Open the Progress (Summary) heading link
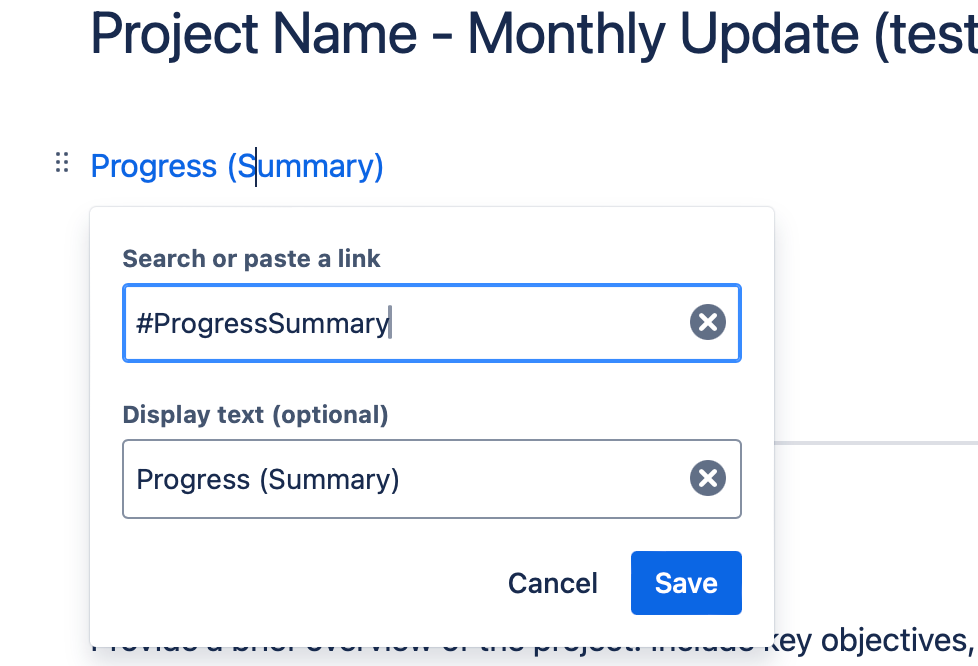 (x=237, y=166)
